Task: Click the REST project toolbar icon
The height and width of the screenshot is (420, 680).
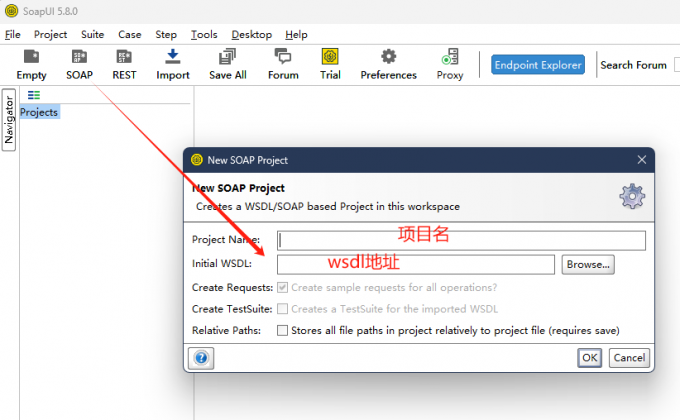Action: [124, 65]
